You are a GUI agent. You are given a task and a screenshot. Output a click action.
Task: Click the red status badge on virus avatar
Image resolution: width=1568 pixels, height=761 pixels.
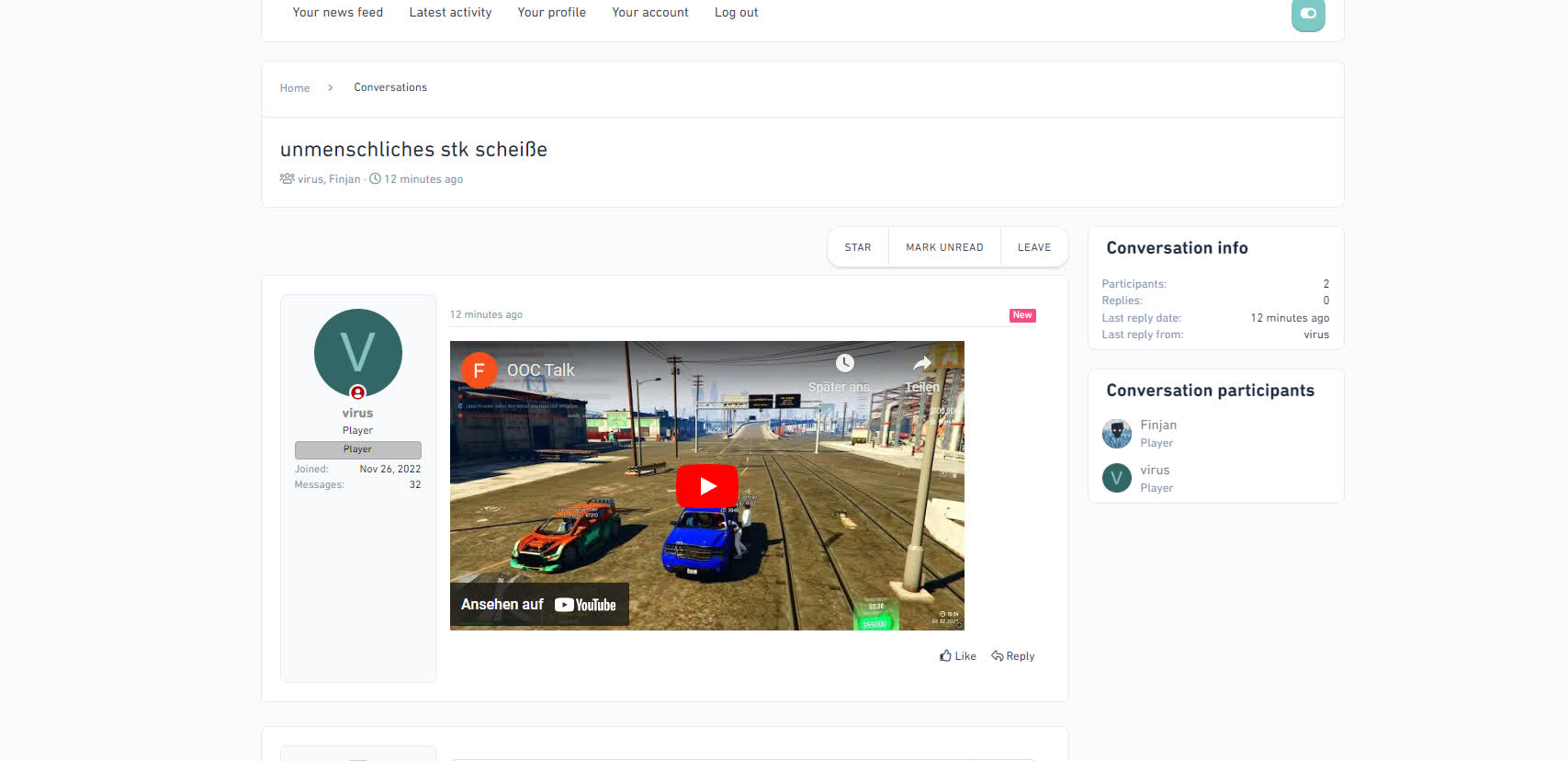click(x=358, y=392)
